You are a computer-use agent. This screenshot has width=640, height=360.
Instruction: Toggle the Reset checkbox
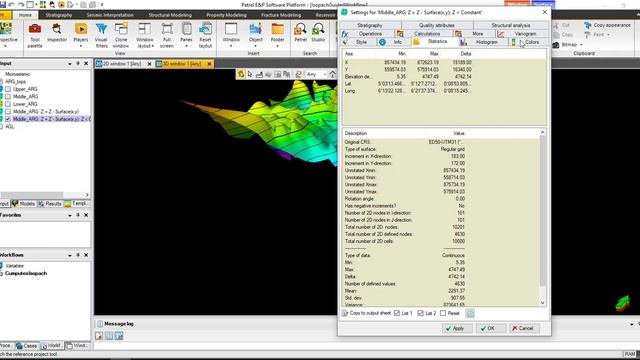[x=443, y=313]
